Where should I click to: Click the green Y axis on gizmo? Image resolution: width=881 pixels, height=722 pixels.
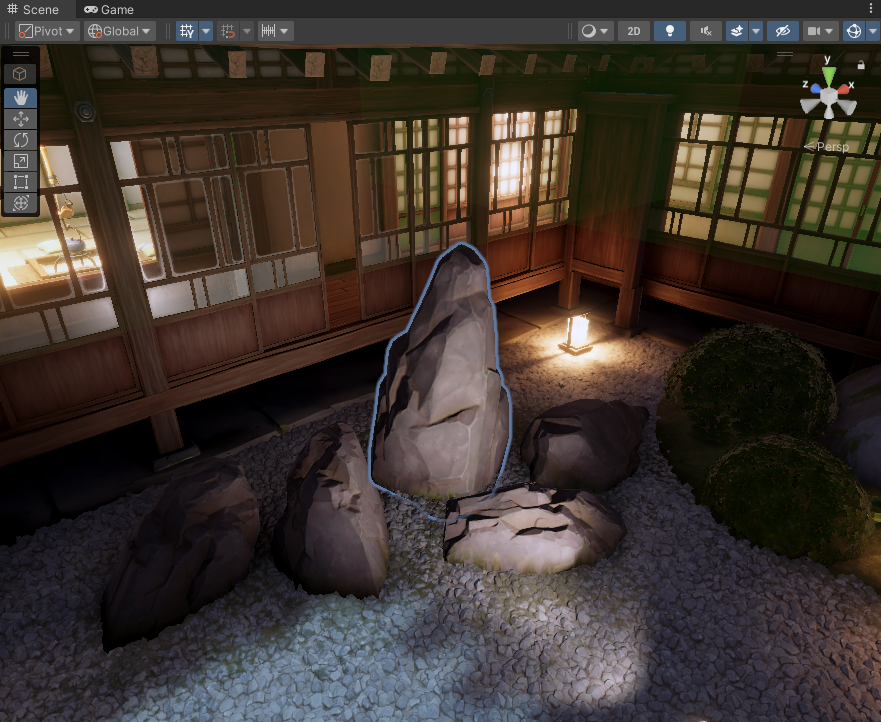click(828, 74)
